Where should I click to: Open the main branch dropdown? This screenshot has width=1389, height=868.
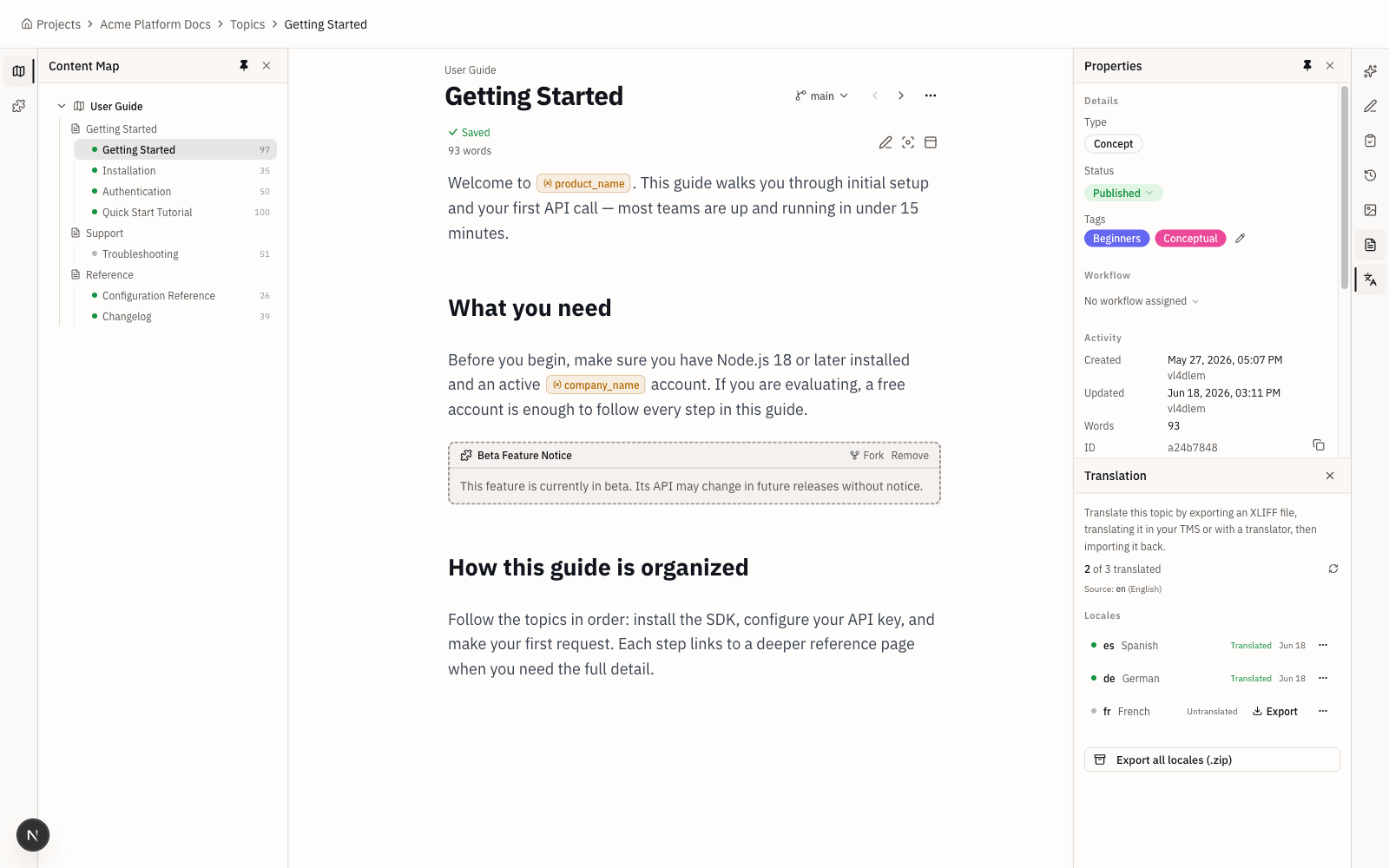tap(822, 95)
